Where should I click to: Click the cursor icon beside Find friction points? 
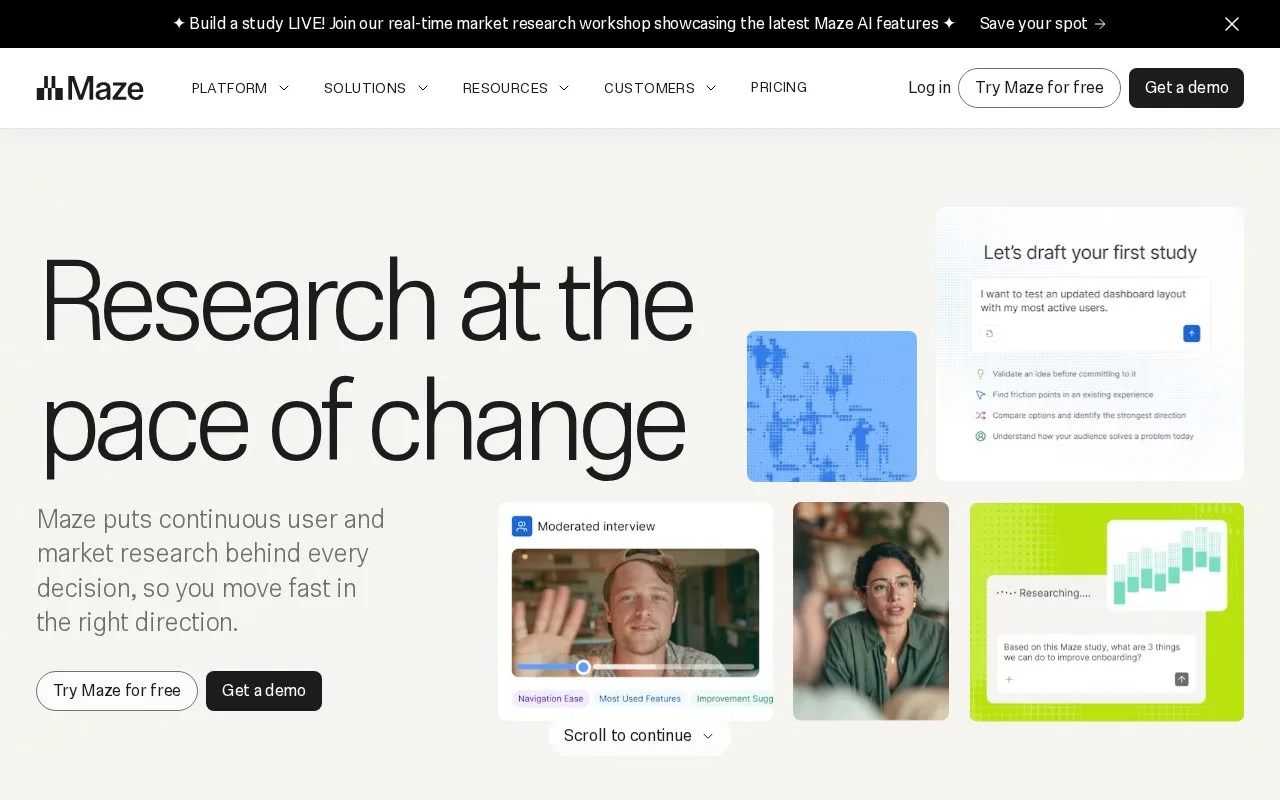tap(981, 395)
